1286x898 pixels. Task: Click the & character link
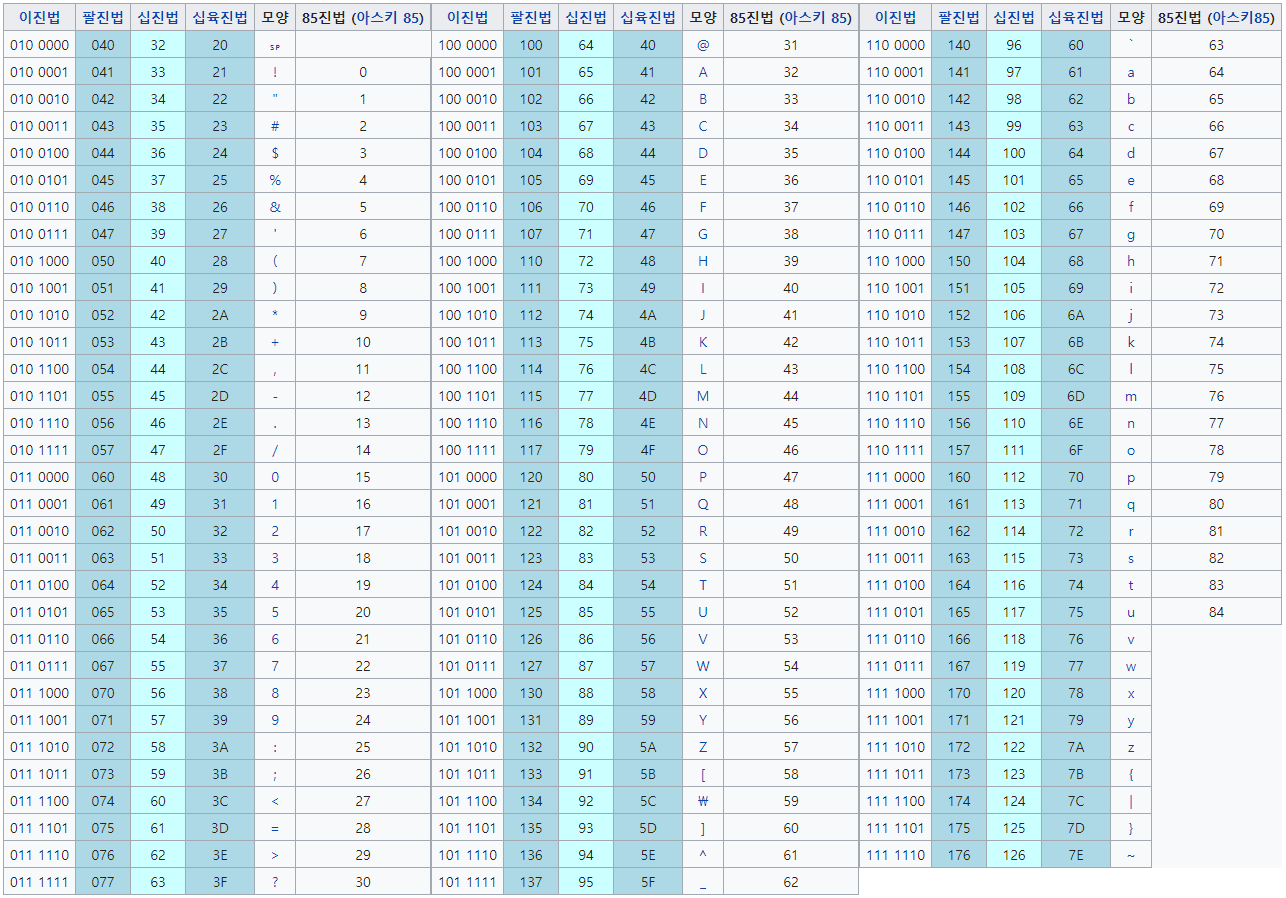click(x=275, y=207)
